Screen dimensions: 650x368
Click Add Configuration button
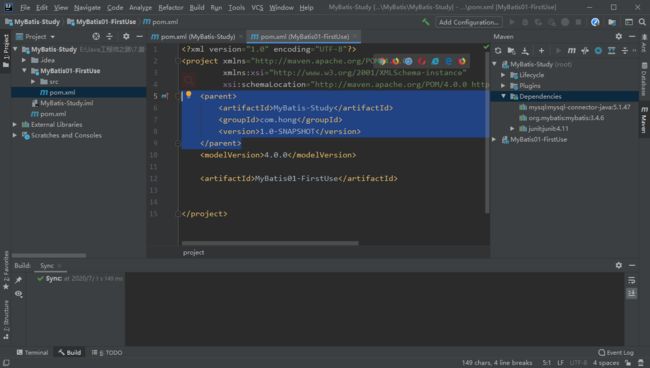pyautogui.click(x=469, y=22)
